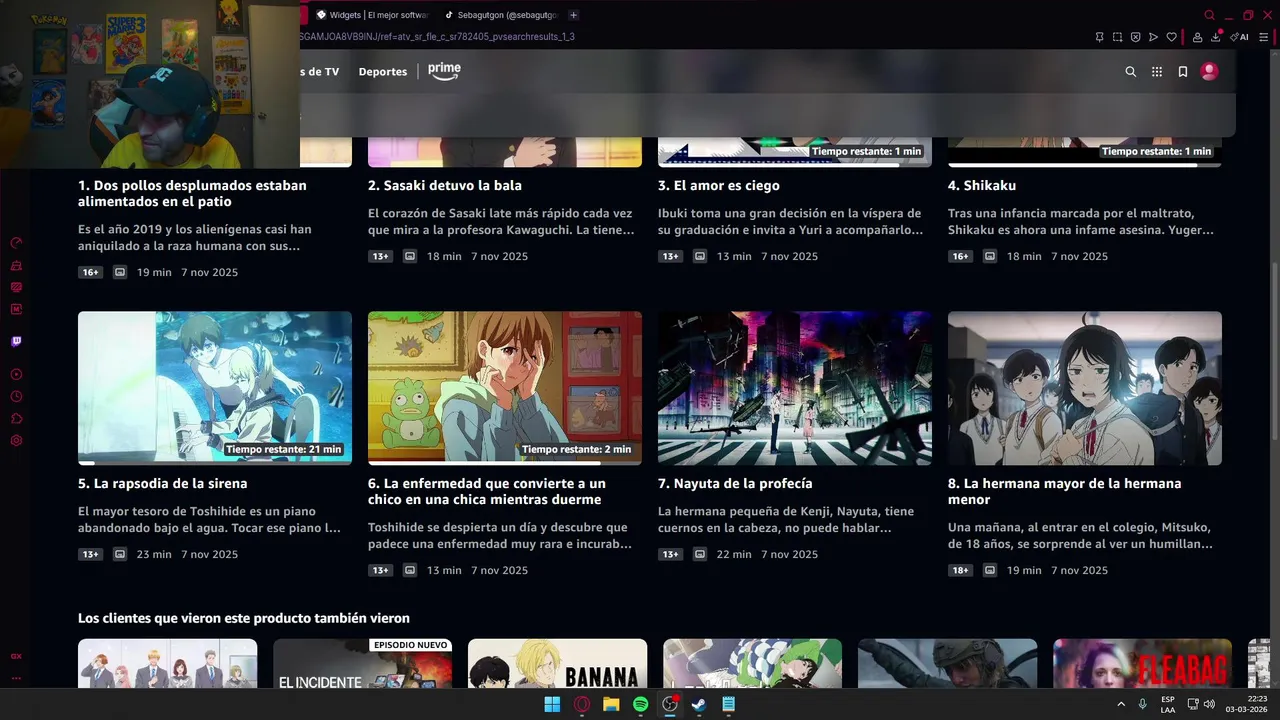Click the microphone icon in system tray

tap(1142, 704)
